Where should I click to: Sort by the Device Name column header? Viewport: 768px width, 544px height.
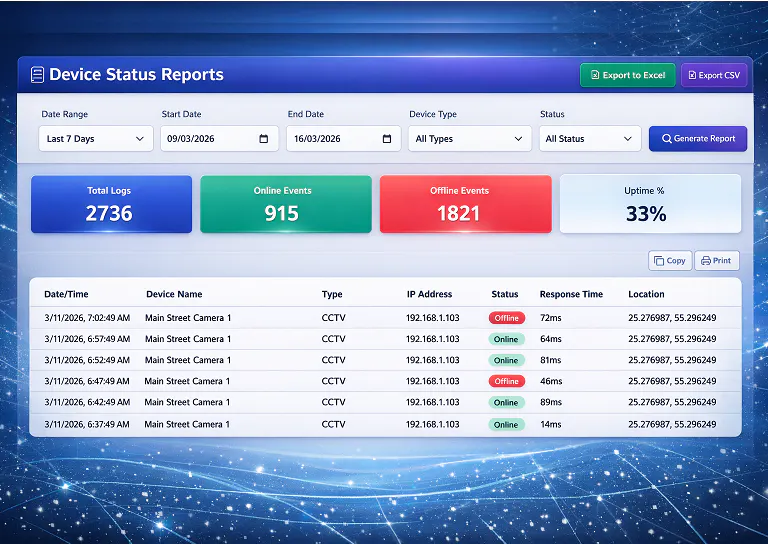pos(174,294)
